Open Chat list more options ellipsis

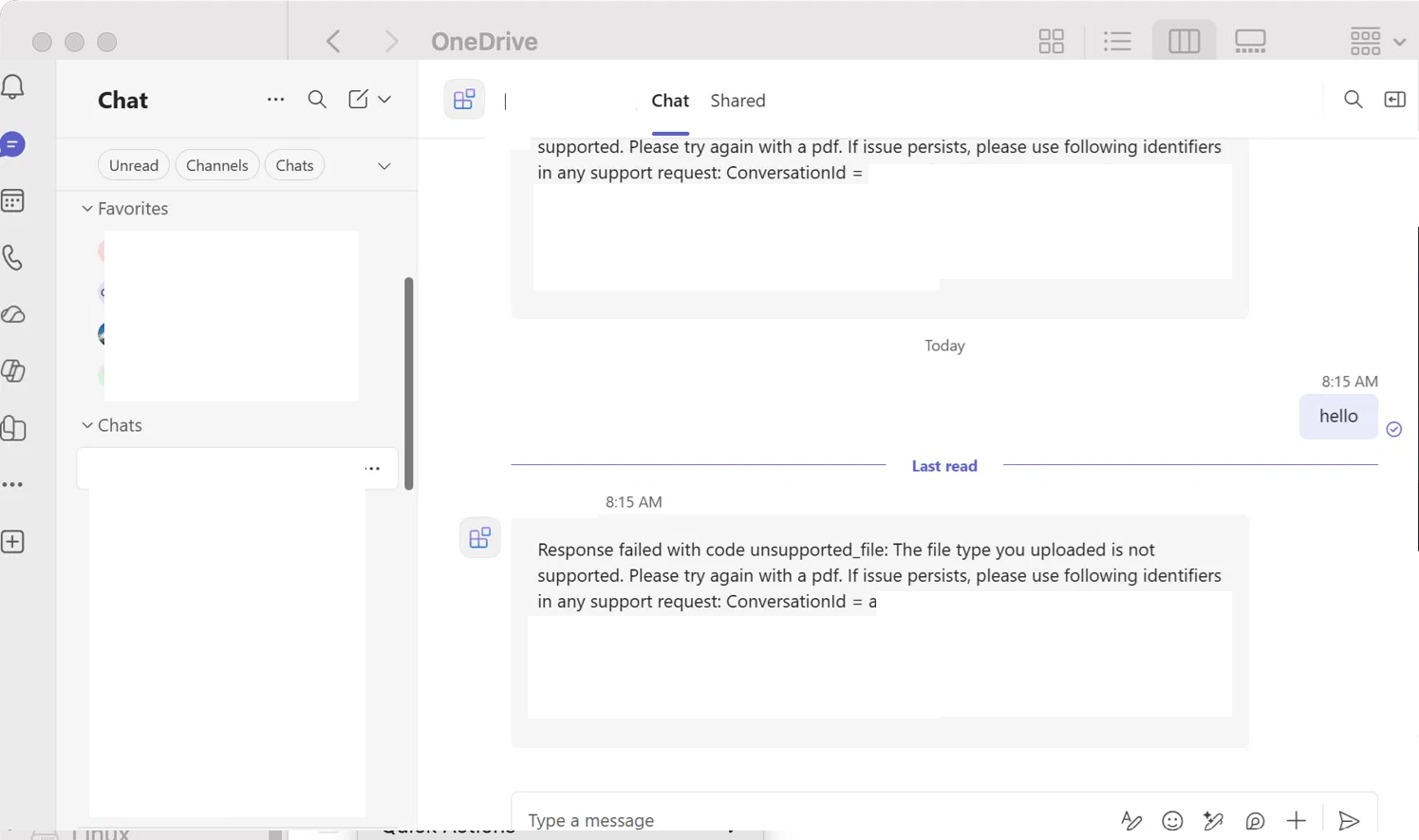click(276, 100)
